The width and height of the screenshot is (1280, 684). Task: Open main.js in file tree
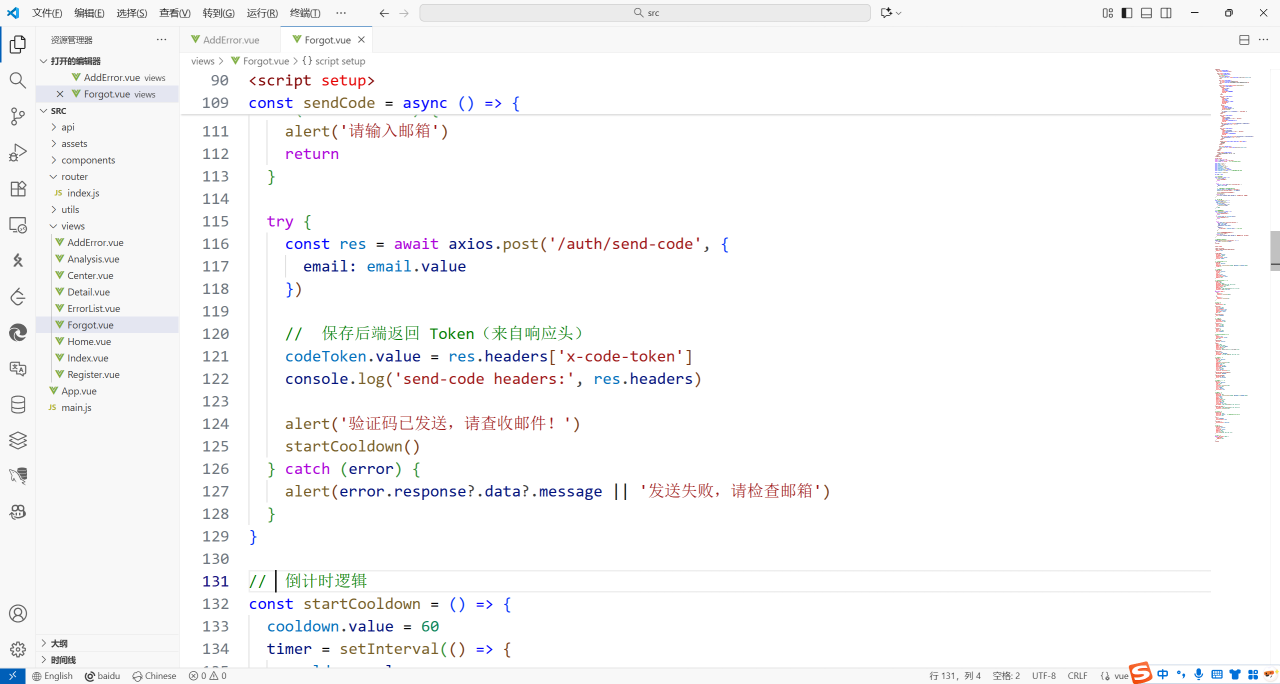coord(107,408)
